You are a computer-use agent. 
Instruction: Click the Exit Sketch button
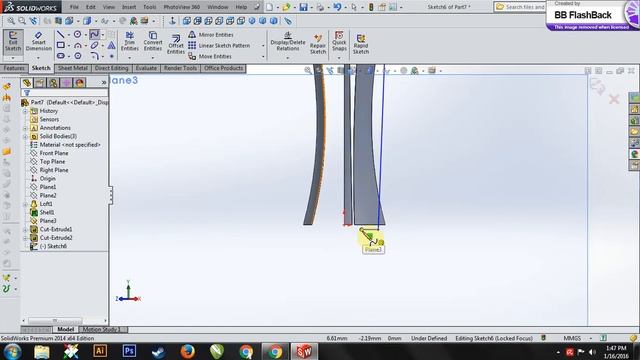pos(13,42)
